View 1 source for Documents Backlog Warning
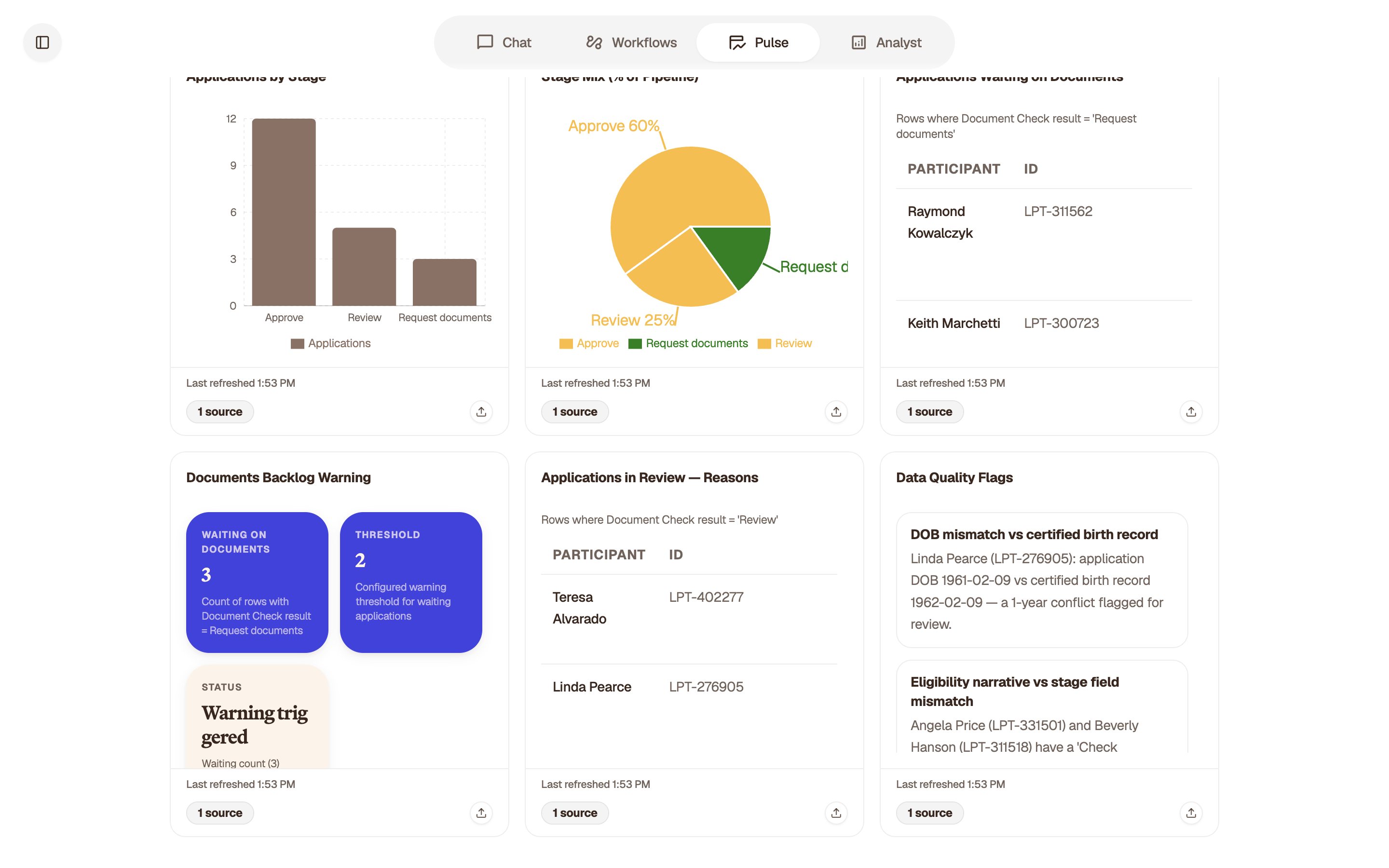This screenshot has height=868, width=1389. [220, 813]
